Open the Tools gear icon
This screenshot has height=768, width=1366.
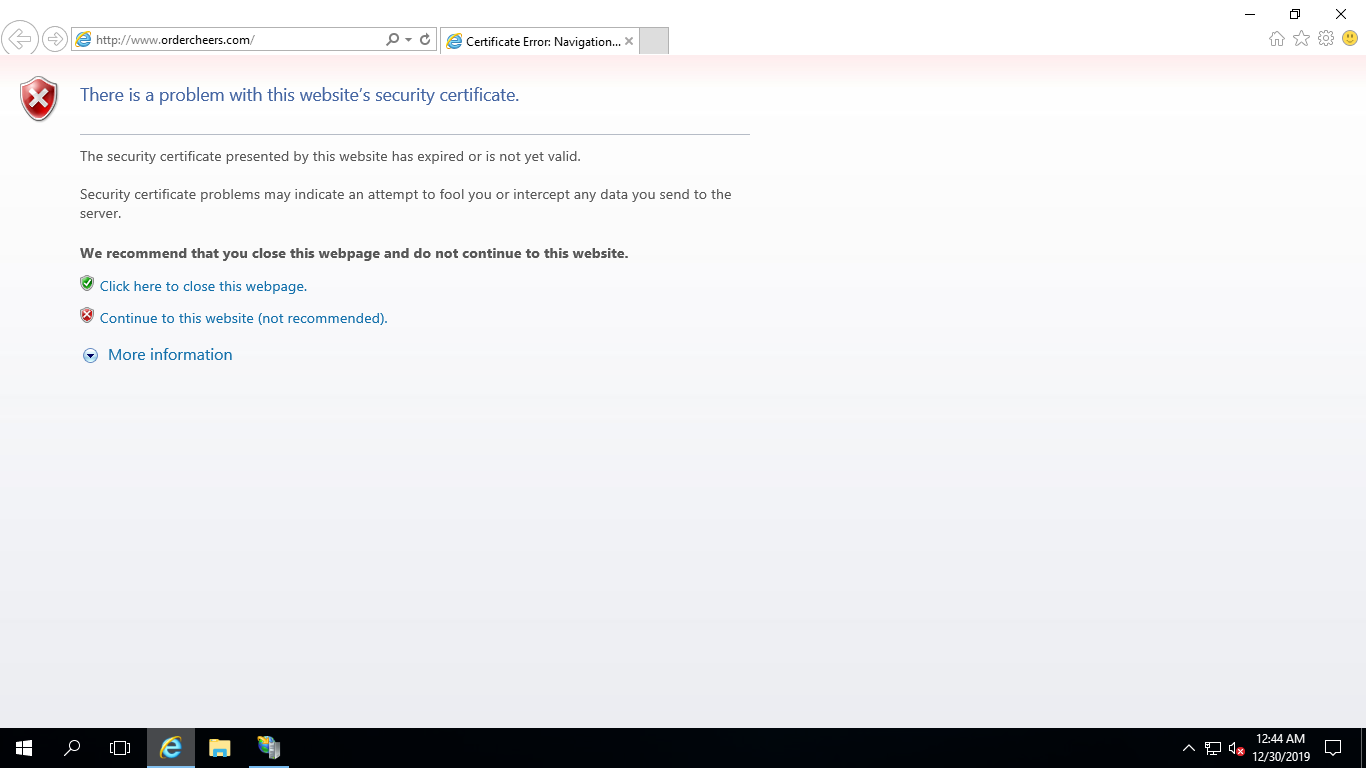[1326, 39]
